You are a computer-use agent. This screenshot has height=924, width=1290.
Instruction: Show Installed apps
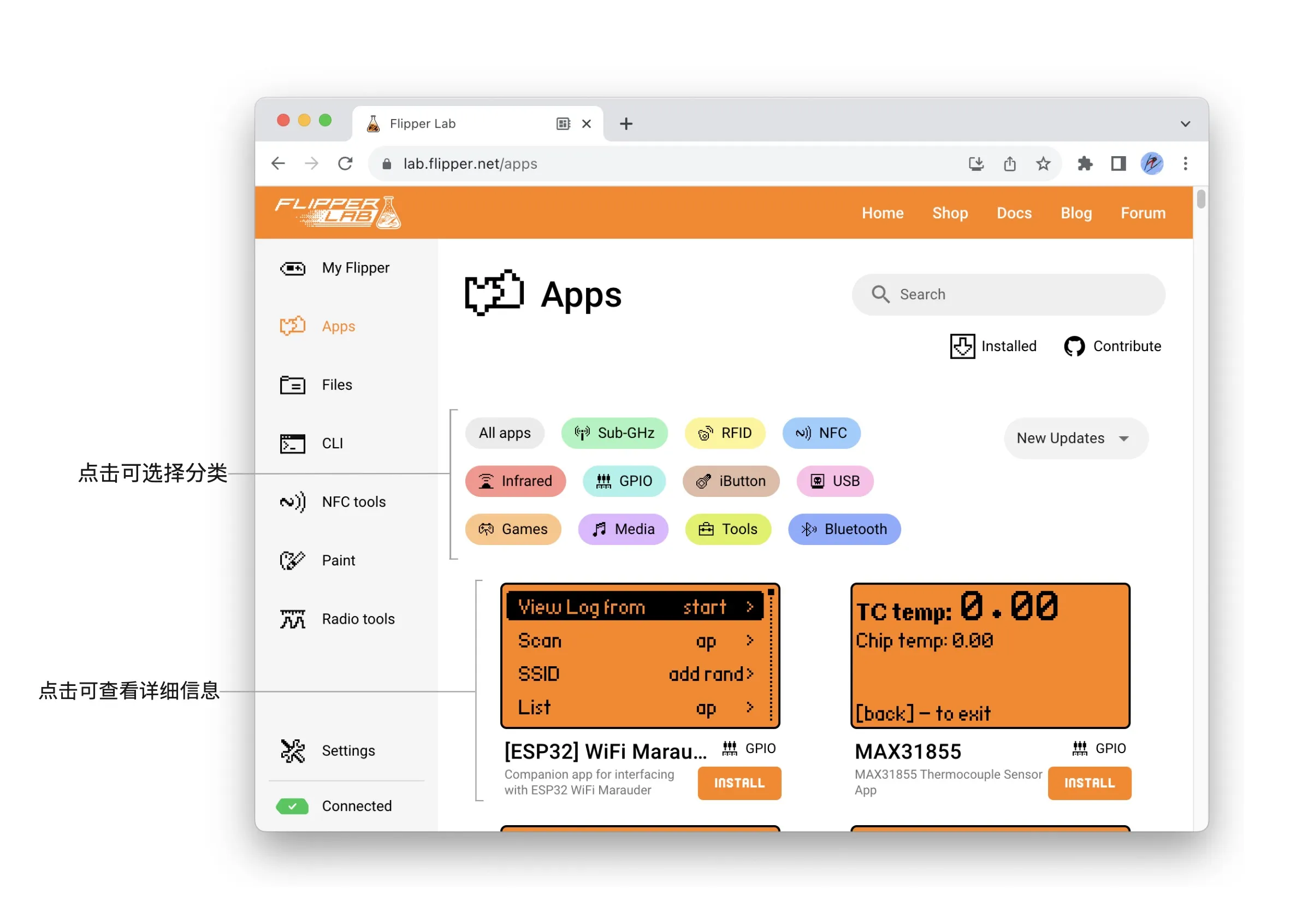(x=993, y=346)
